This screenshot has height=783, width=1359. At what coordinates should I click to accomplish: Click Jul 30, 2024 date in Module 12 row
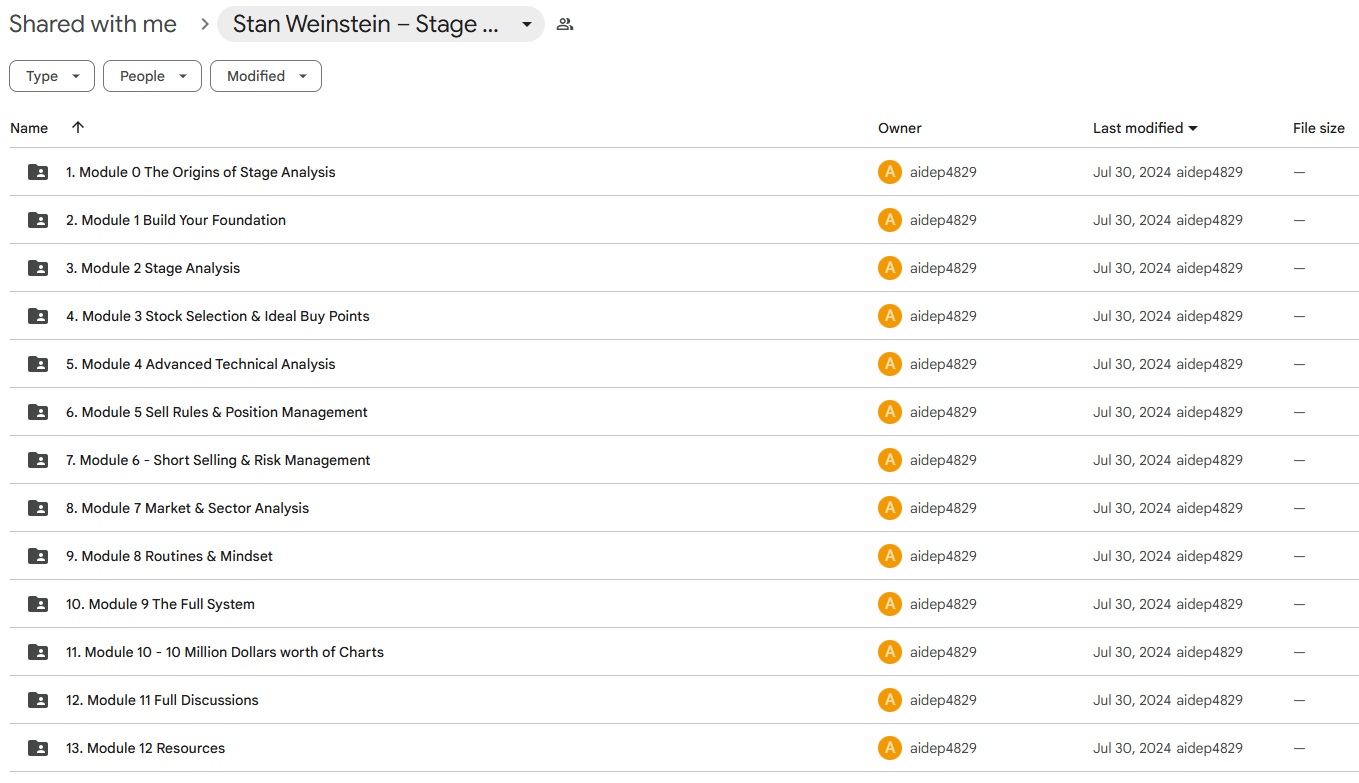tap(1132, 748)
